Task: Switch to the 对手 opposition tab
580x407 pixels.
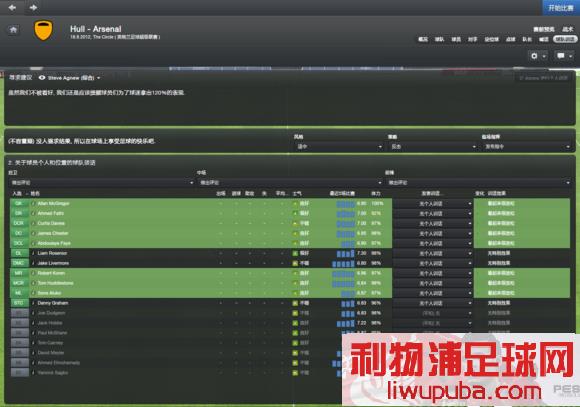Action: pos(472,39)
